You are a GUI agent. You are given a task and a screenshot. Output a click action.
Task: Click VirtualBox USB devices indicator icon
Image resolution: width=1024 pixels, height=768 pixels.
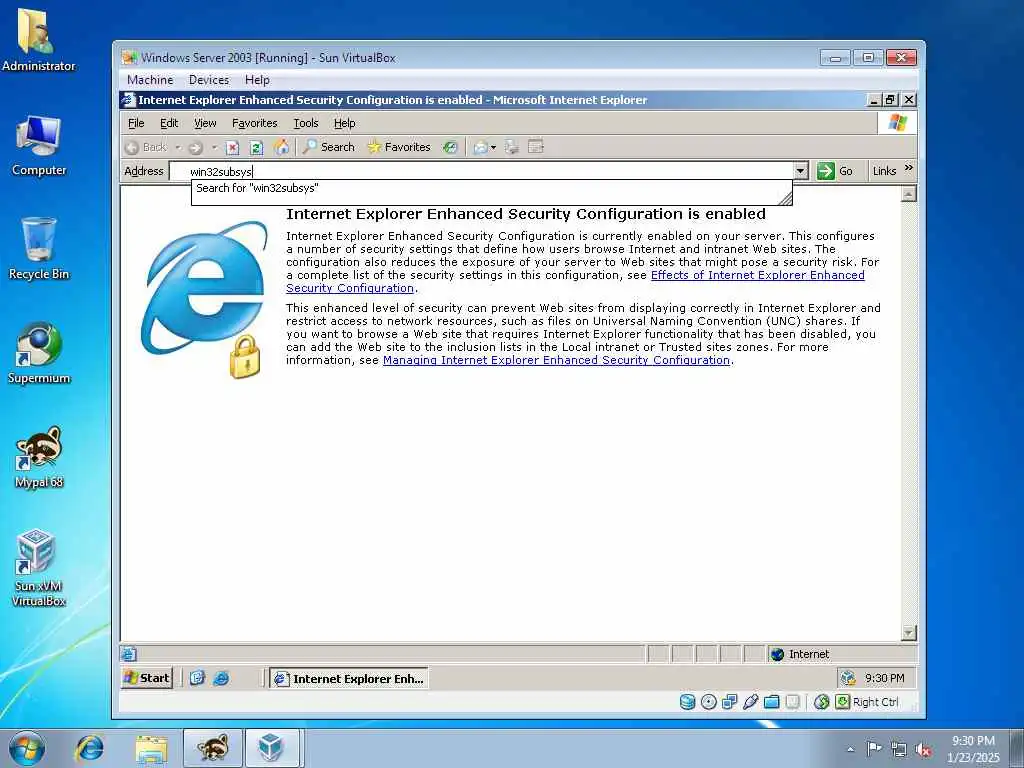[750, 702]
